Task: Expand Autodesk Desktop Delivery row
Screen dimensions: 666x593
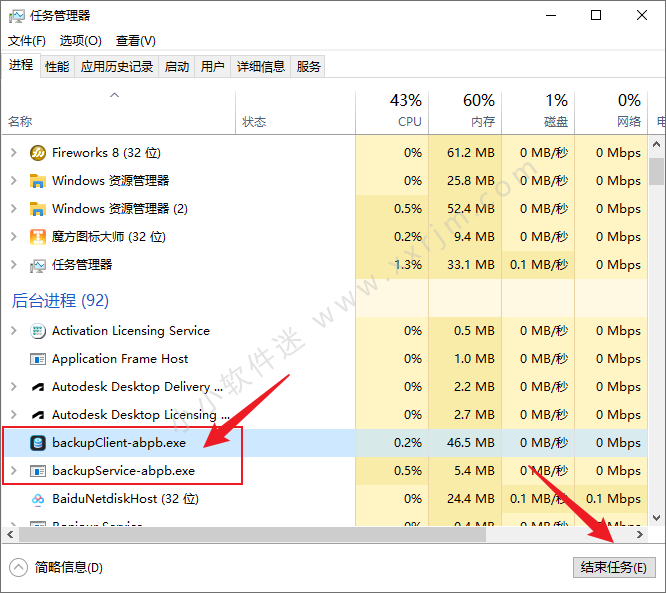Action: pyautogui.click(x=14, y=387)
